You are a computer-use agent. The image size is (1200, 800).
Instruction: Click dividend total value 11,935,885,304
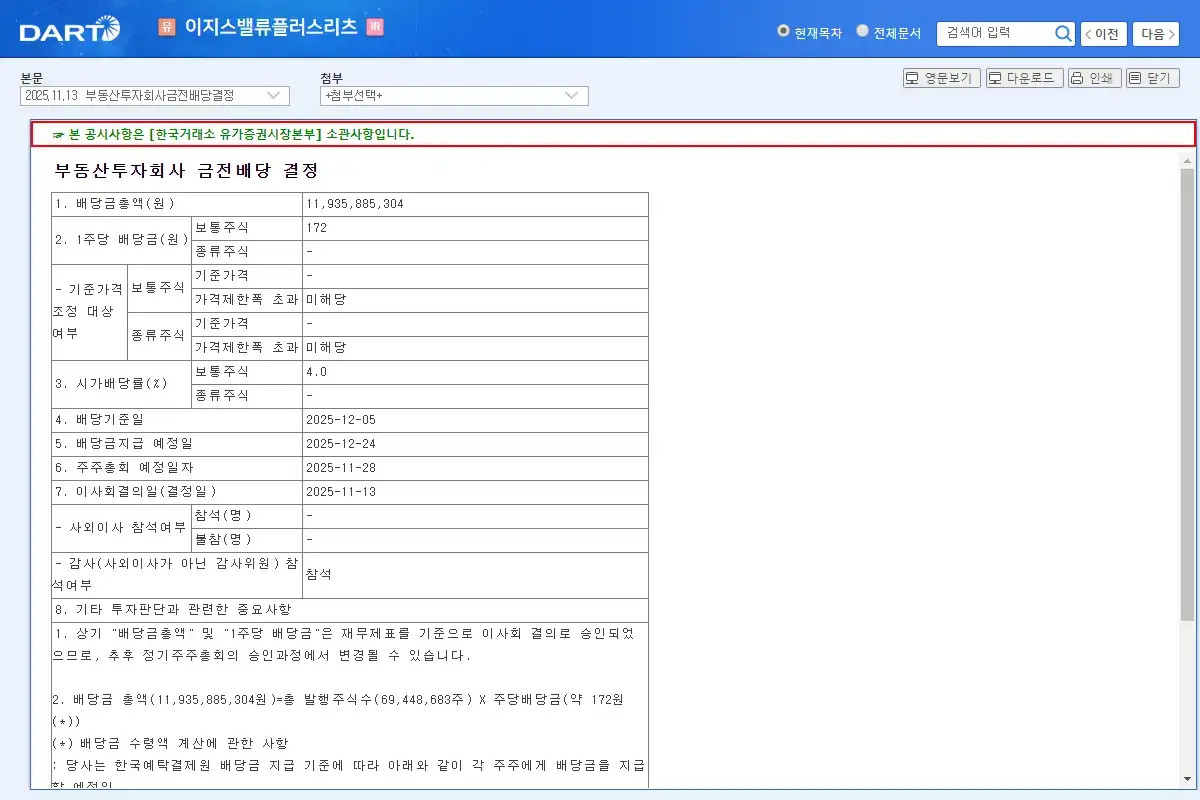click(x=355, y=204)
